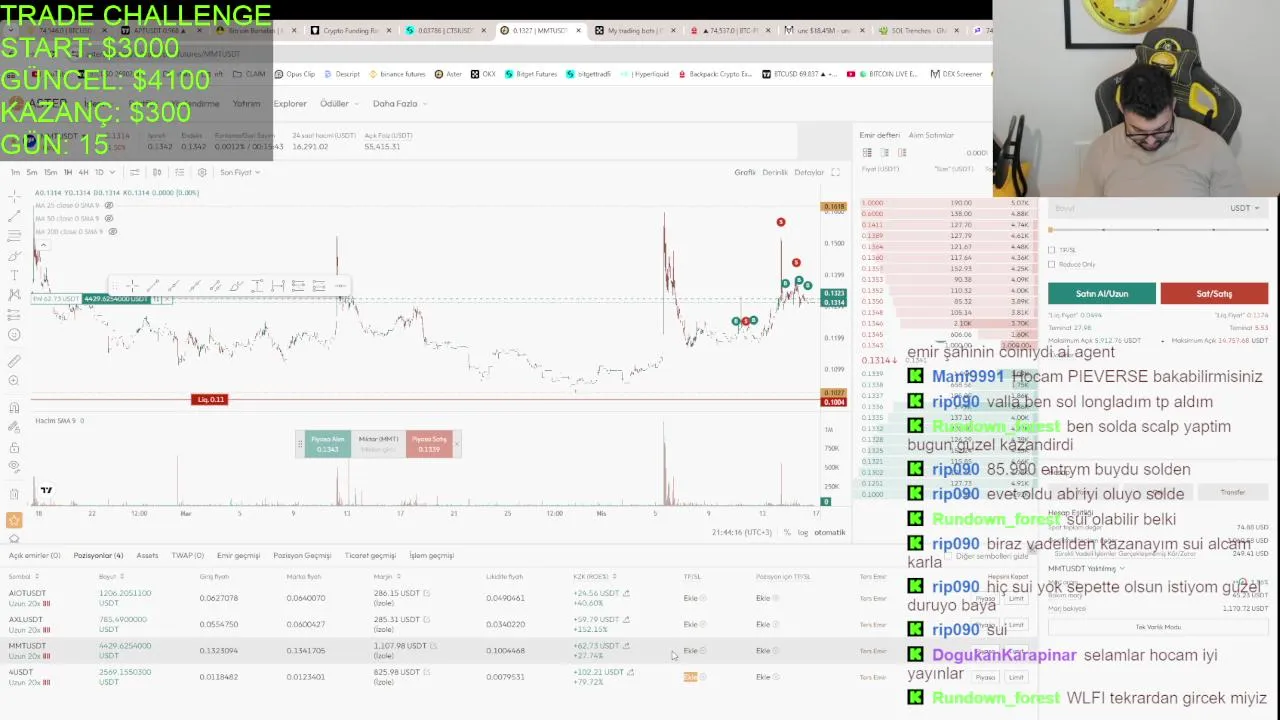1280x720 pixels.
Task: Open the Explorer navigation link
Action: [x=290, y=103]
